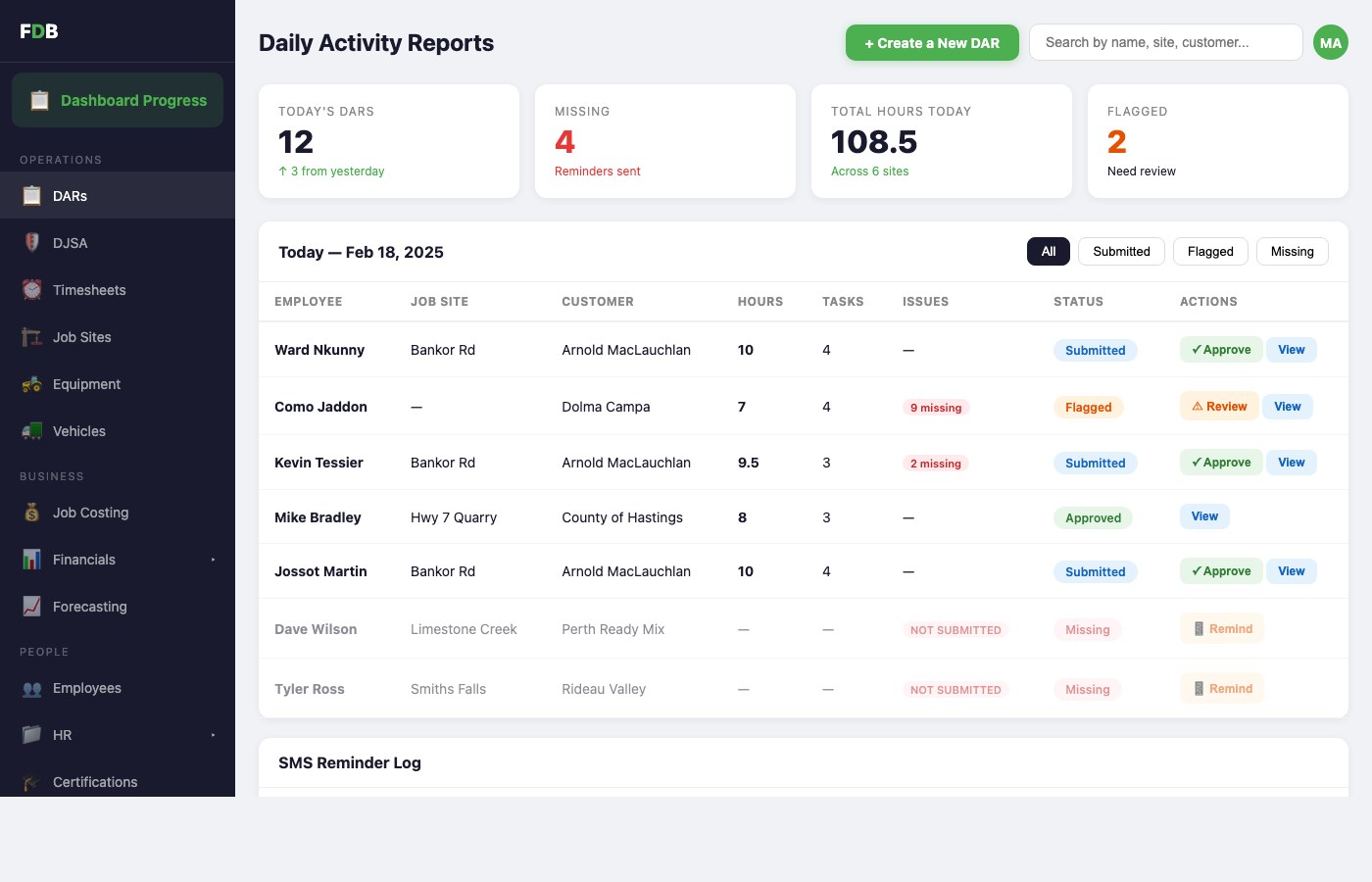Select the Missing filter tab
The width and height of the screenshot is (1372, 882).
pos(1292,251)
